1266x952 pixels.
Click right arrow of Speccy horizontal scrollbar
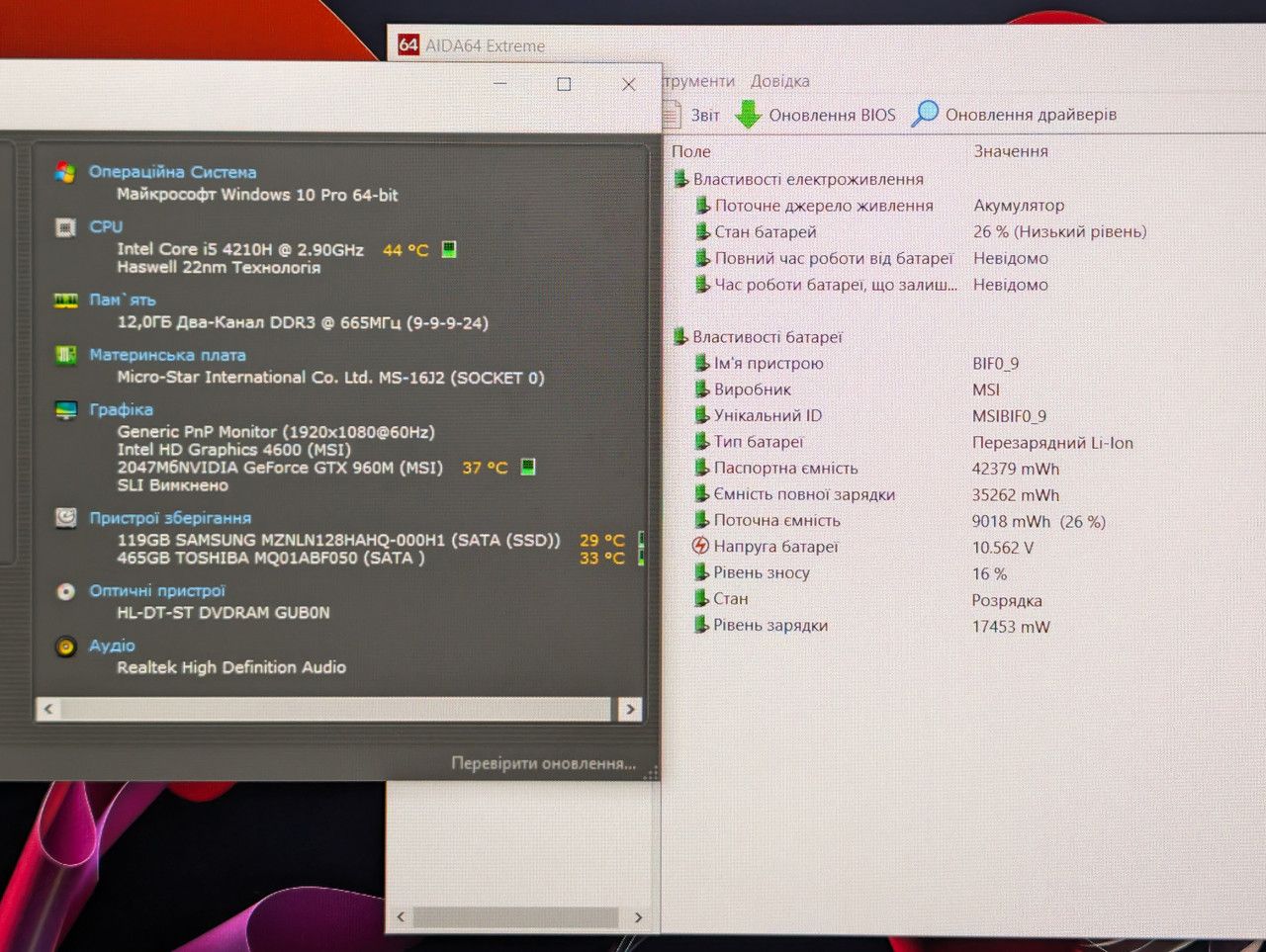[630, 709]
